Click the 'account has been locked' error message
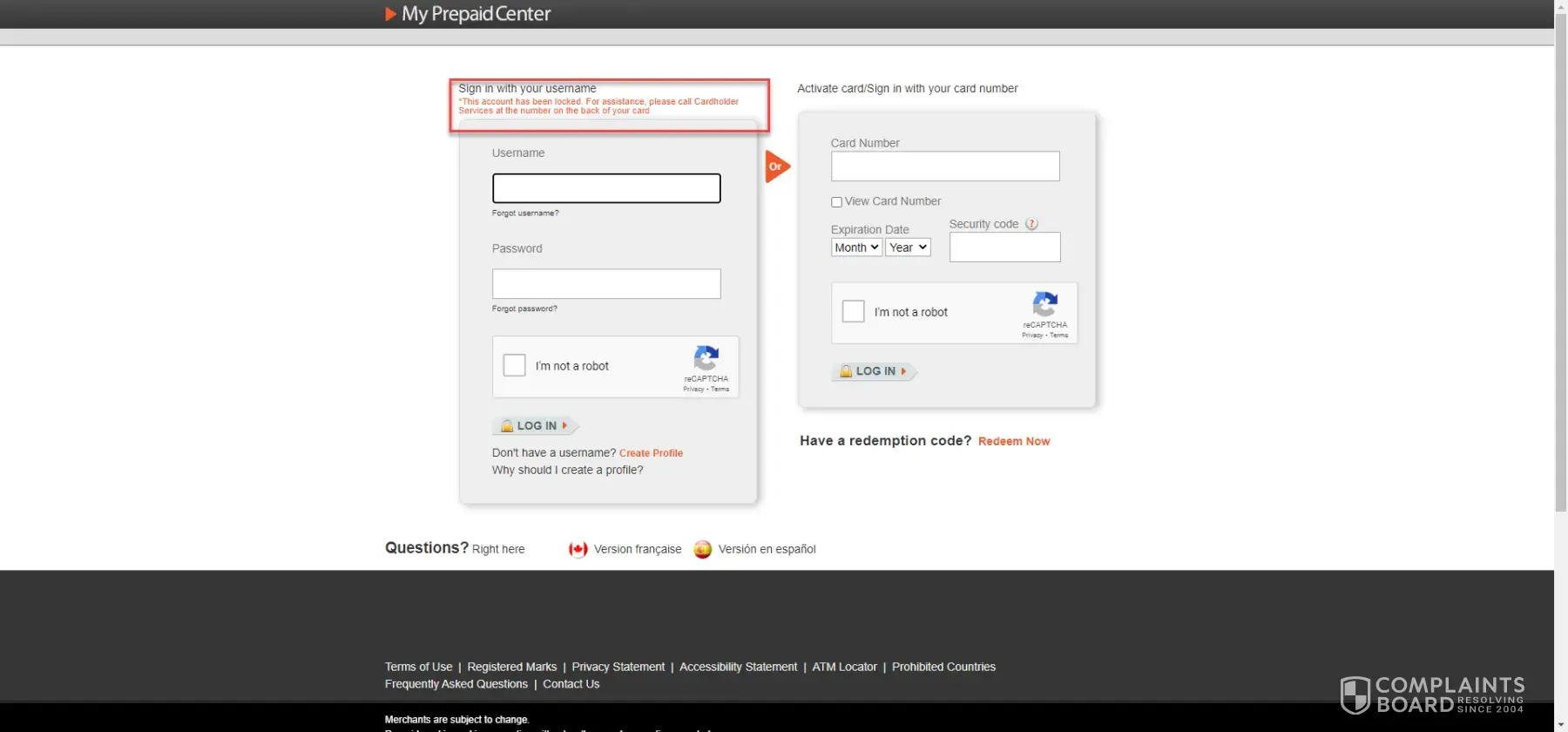This screenshot has width=1568, height=732. [598, 106]
